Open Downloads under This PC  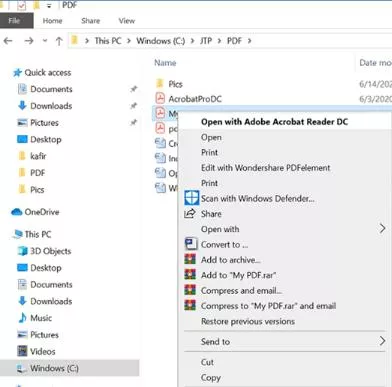pyautogui.click(x=51, y=301)
